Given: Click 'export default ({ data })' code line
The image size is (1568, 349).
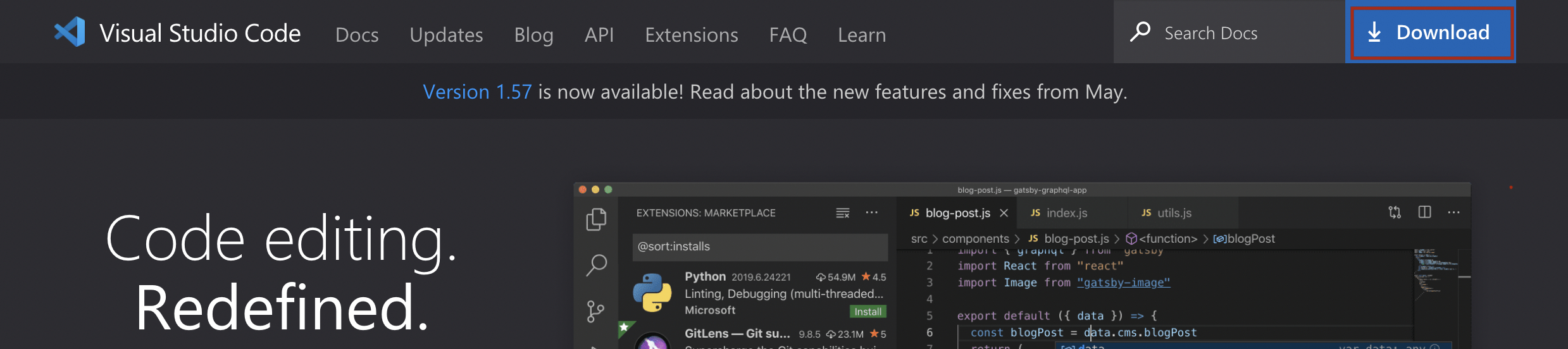Looking at the screenshot, I should click(x=1057, y=315).
